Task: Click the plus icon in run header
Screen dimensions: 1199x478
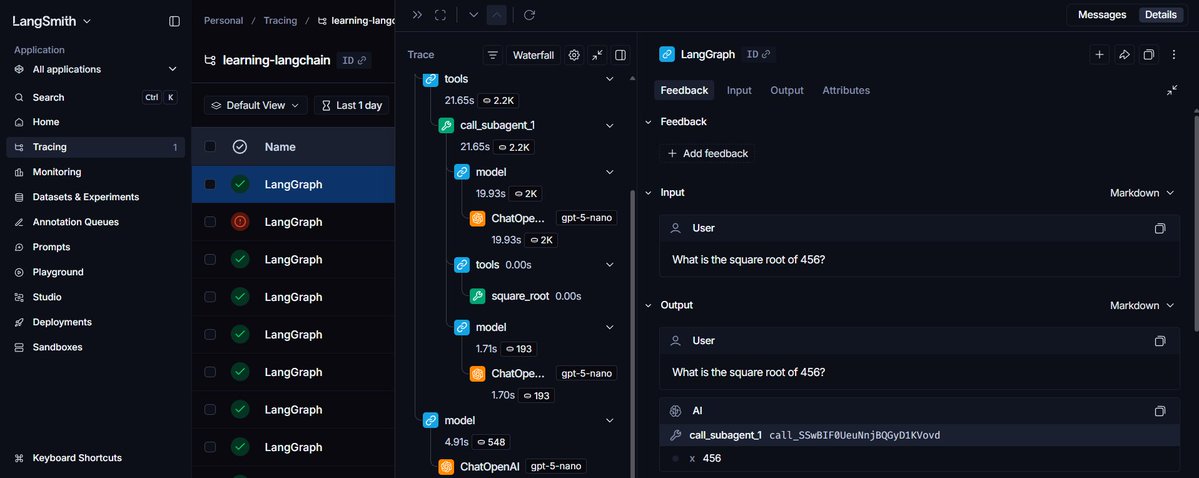Action: (1099, 54)
